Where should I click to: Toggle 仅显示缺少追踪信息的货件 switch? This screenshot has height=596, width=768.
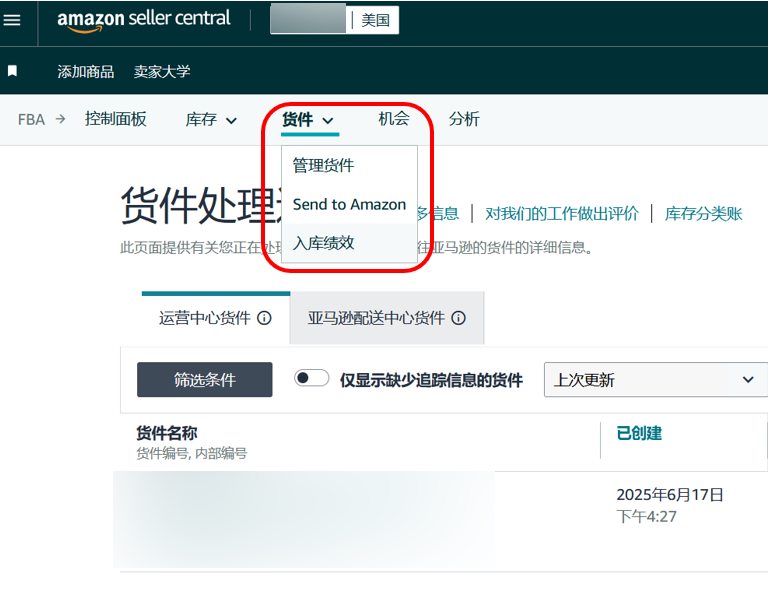(312, 378)
